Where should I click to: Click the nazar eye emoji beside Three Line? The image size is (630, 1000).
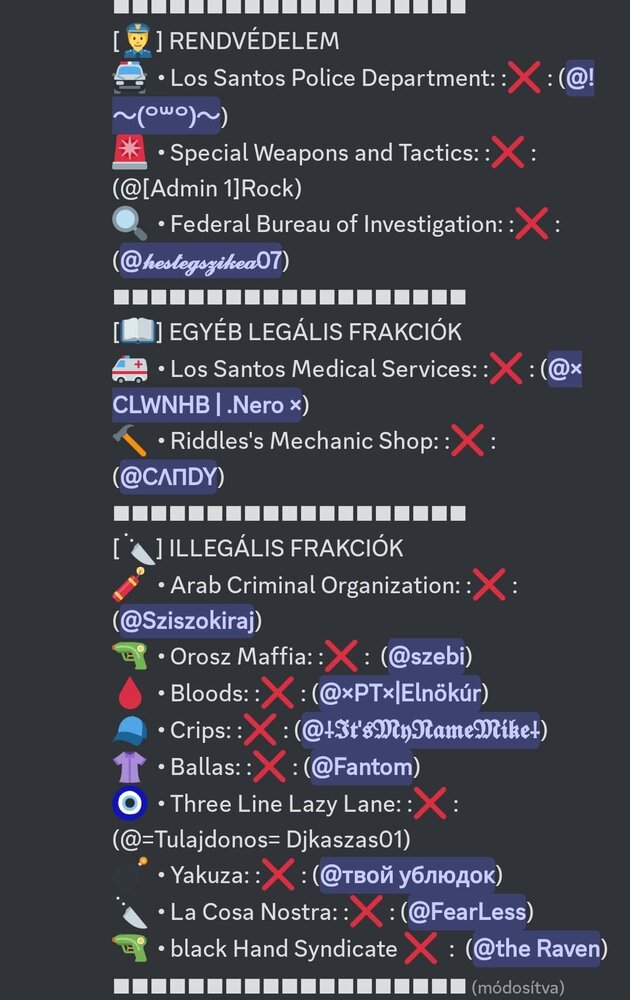point(129,804)
